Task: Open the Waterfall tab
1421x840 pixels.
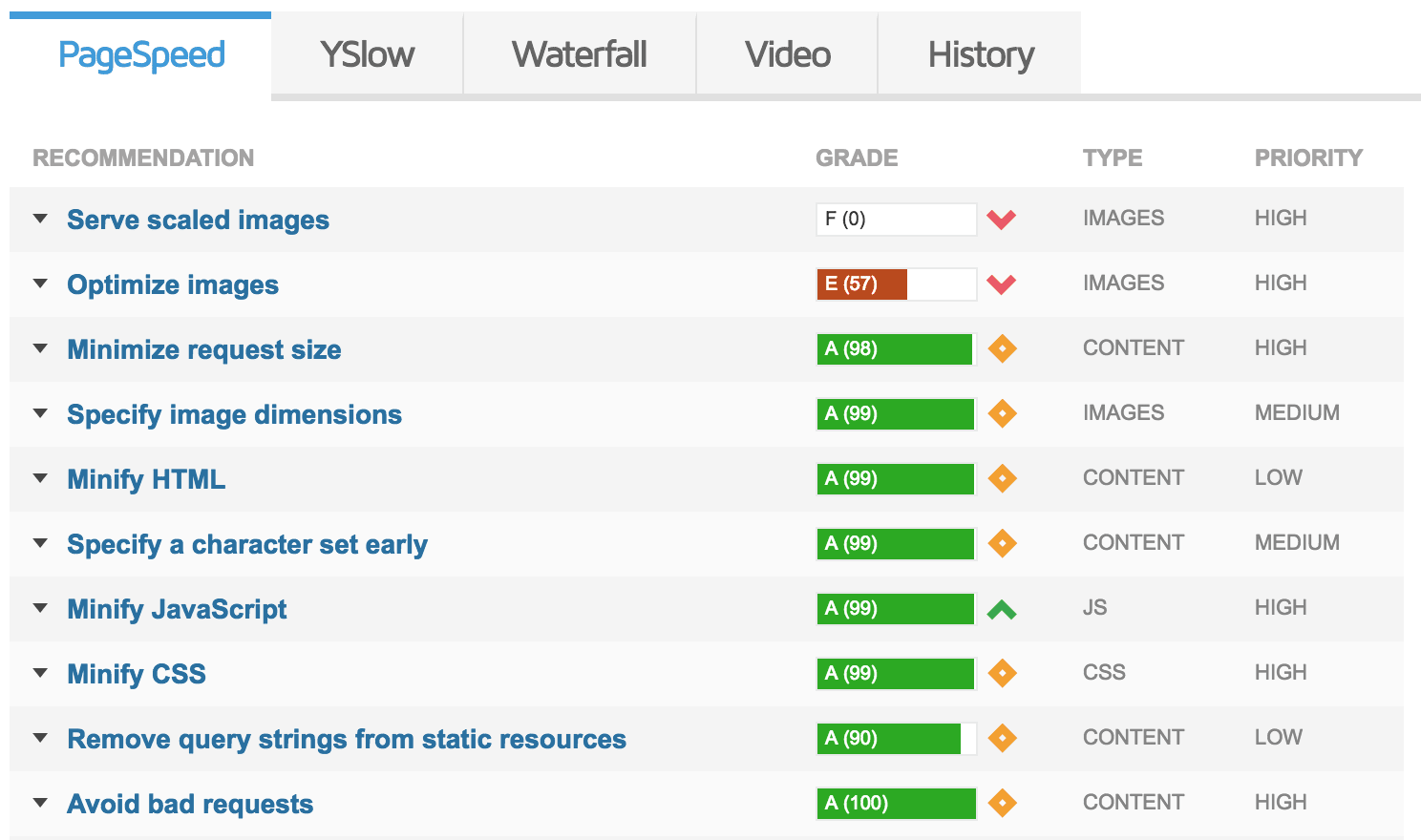Action: click(x=580, y=54)
